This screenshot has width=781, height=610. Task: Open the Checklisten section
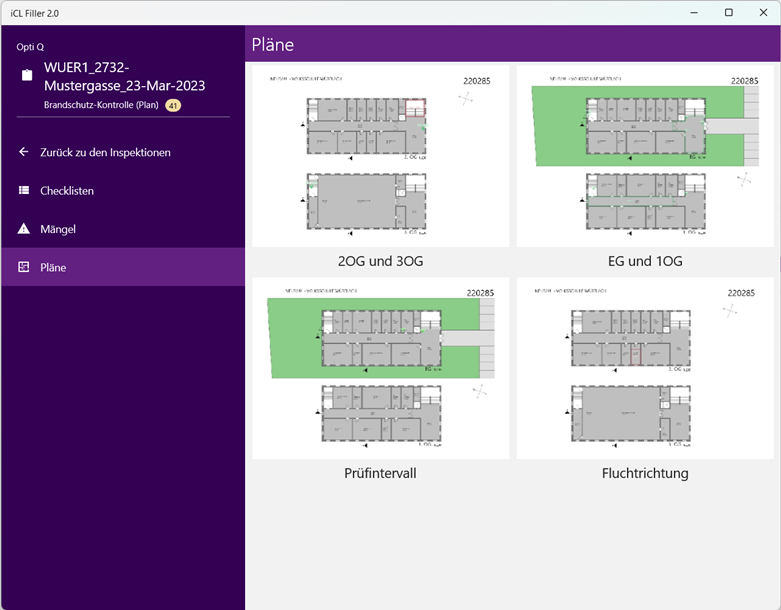tap(67, 191)
